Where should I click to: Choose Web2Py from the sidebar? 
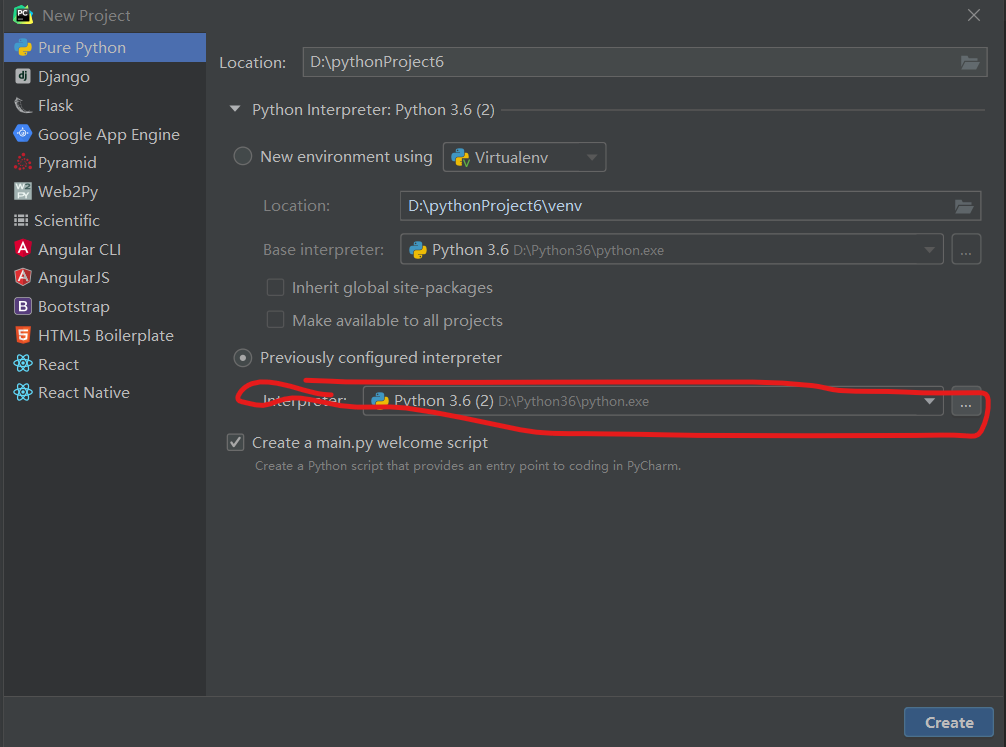click(x=105, y=191)
